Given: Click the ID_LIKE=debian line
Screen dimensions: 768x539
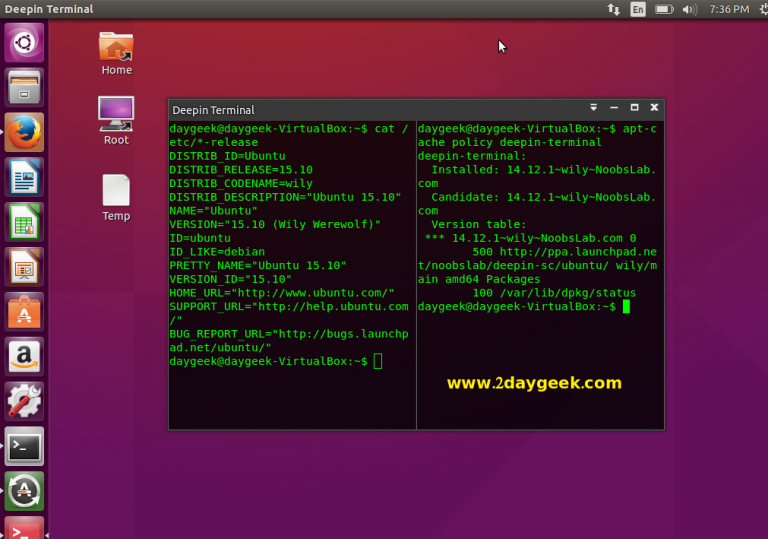Looking at the screenshot, I should (x=217, y=252).
